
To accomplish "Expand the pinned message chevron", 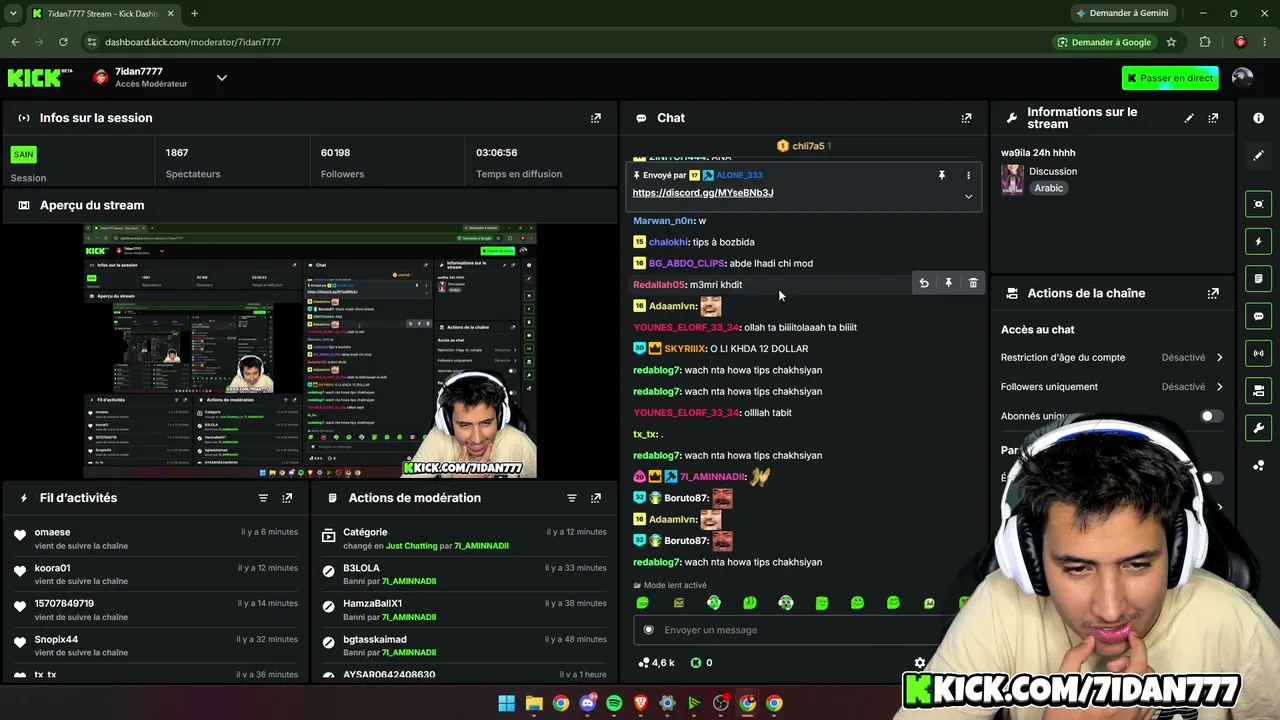I will click(968, 196).
